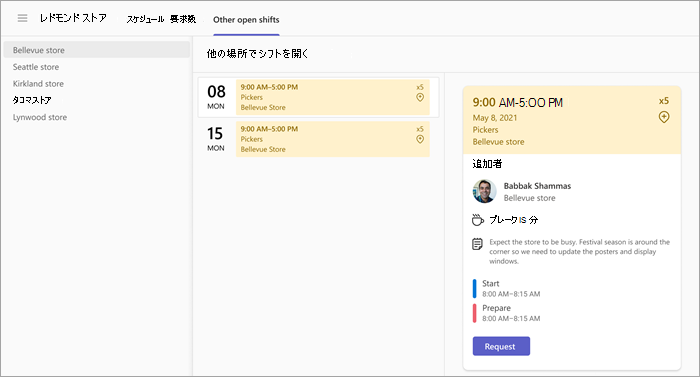
Task: Click the Request button
Action: (501, 346)
